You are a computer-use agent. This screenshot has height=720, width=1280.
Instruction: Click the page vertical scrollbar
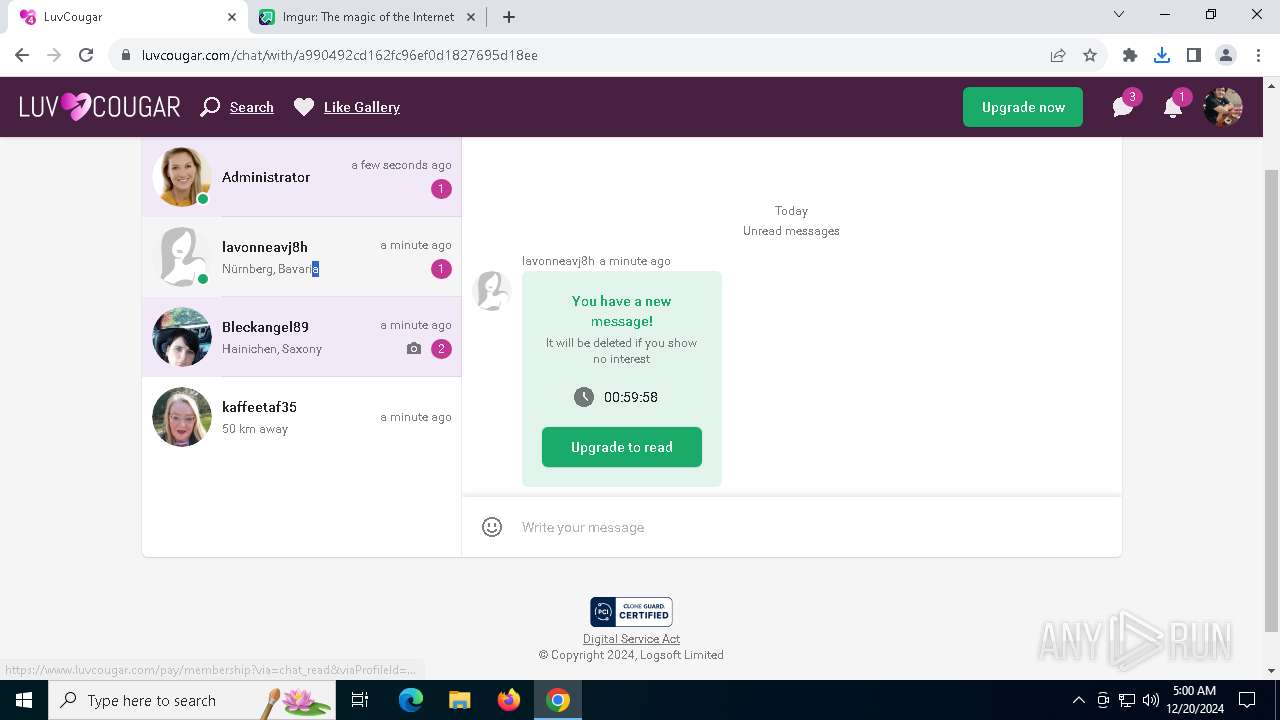coord(1272,400)
